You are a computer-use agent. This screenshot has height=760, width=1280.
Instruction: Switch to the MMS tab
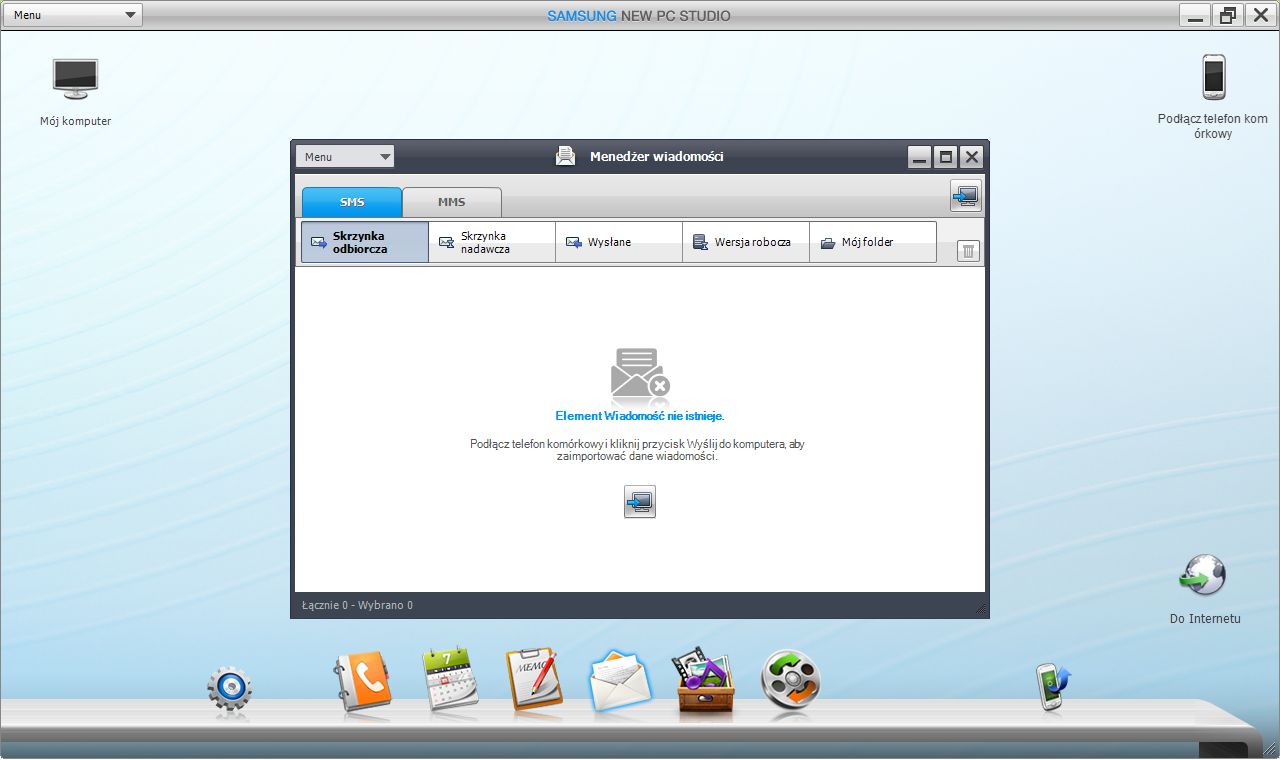[452, 202]
